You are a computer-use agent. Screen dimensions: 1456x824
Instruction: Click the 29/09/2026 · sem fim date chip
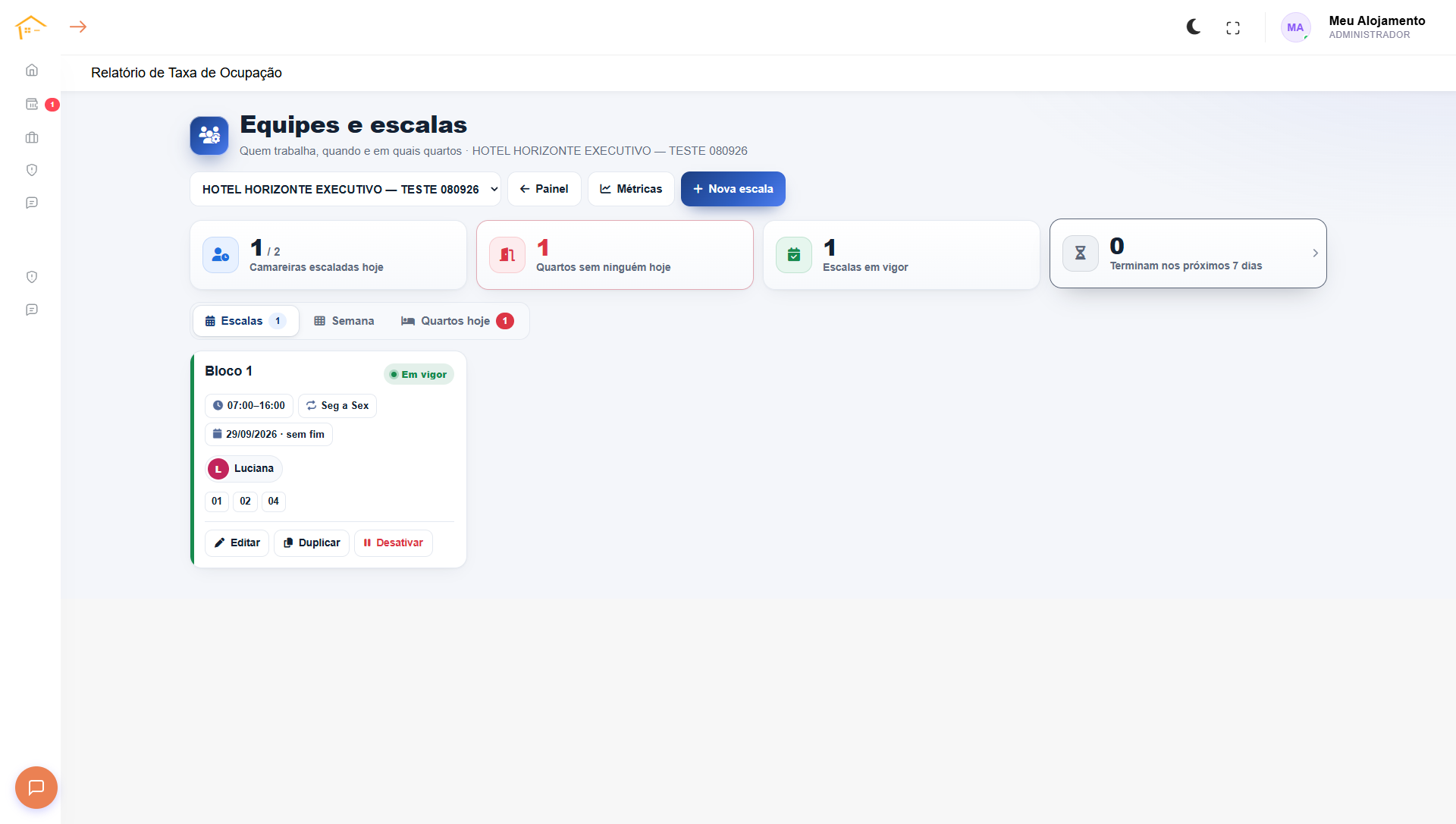(x=268, y=435)
